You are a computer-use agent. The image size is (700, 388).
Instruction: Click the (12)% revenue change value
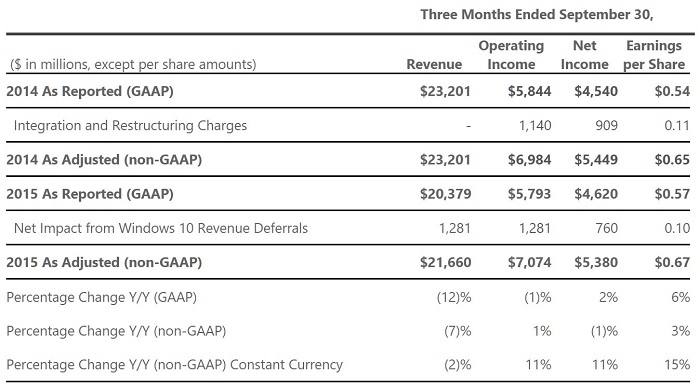[x=454, y=297]
